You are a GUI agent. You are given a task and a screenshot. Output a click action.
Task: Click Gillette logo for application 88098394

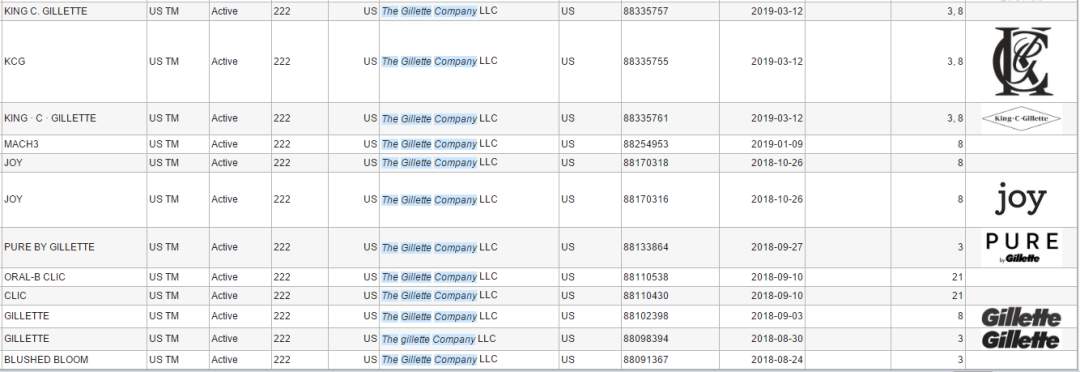point(1021,340)
